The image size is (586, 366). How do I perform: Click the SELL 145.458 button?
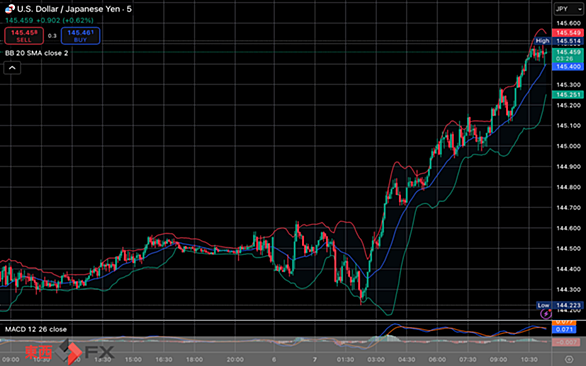point(24,36)
